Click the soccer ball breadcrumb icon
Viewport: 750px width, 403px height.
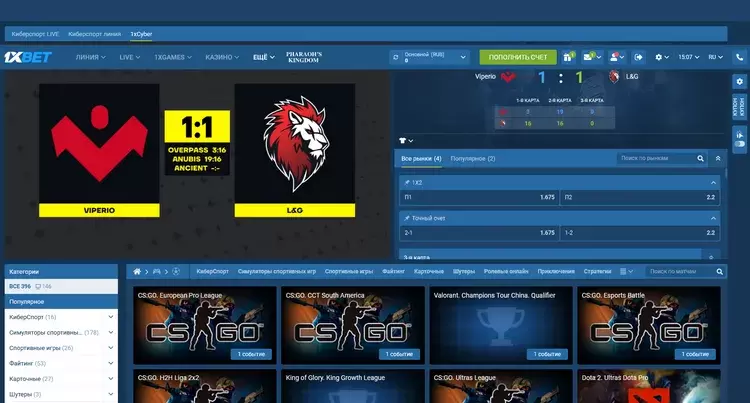[x=176, y=272]
